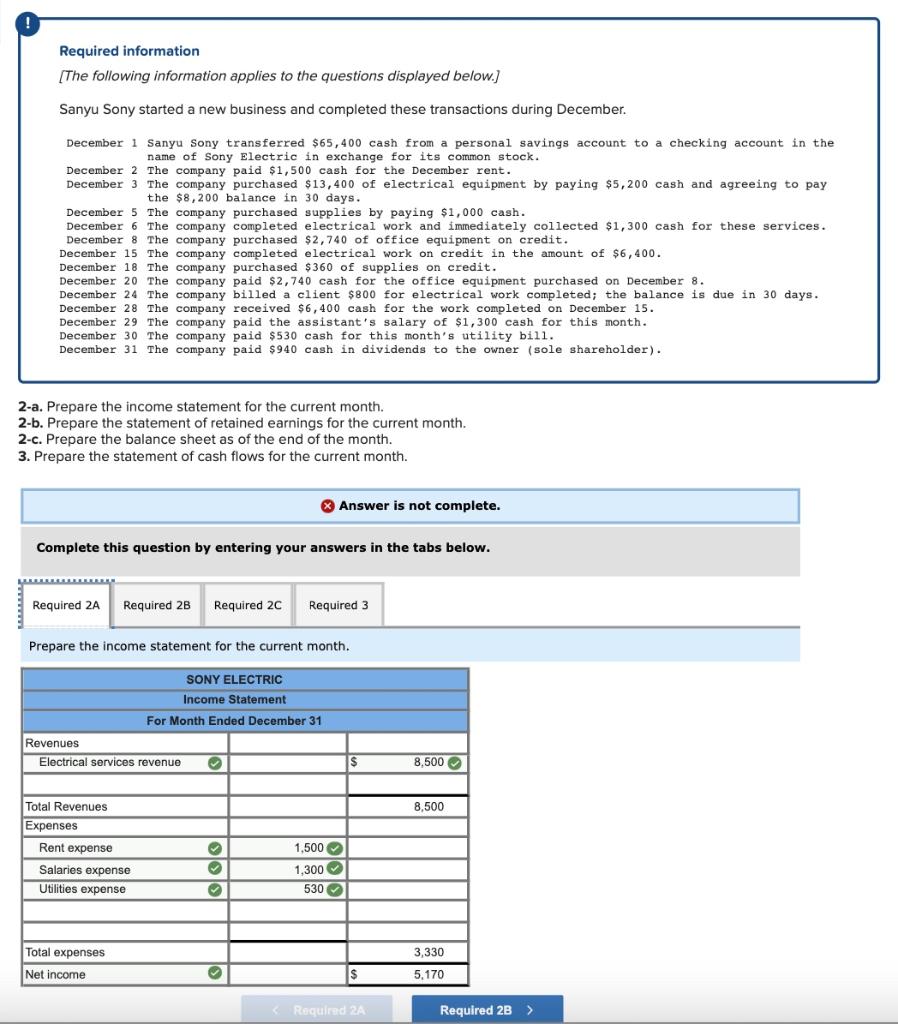Click green check next to Electrical services revenue label
This screenshot has width=898, height=1024.
pyautogui.click(x=215, y=763)
